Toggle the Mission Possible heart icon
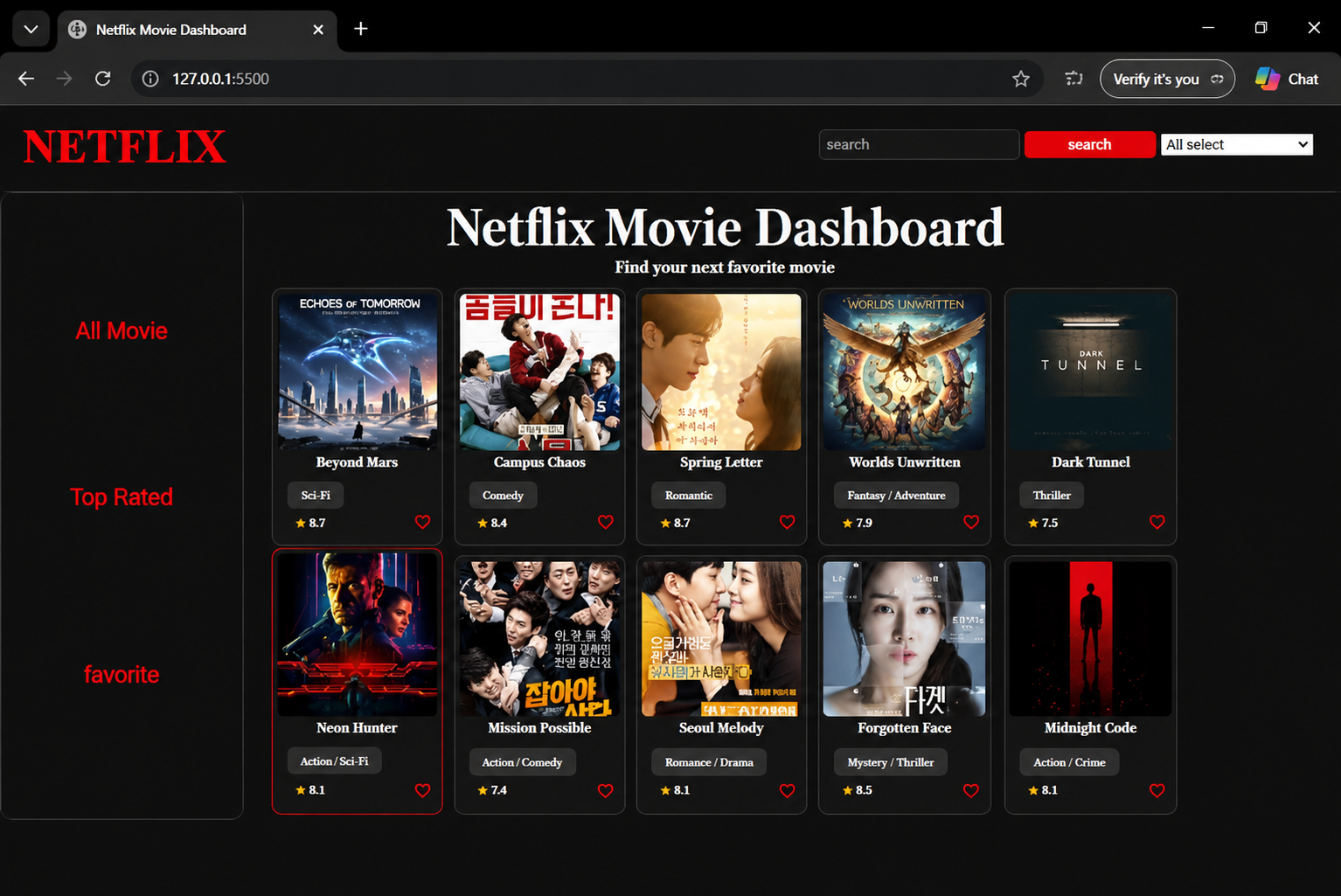This screenshot has width=1341, height=896. [x=605, y=790]
